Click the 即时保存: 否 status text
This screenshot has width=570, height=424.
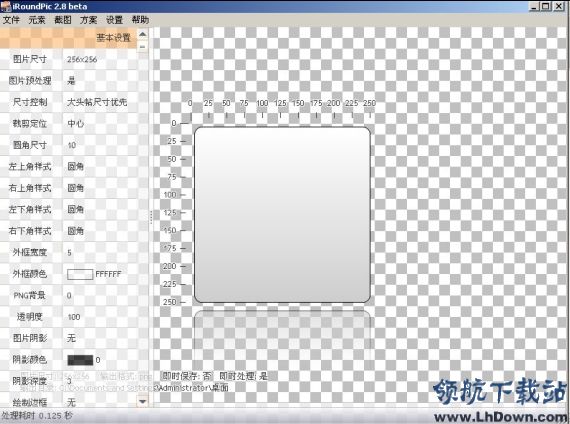186,376
